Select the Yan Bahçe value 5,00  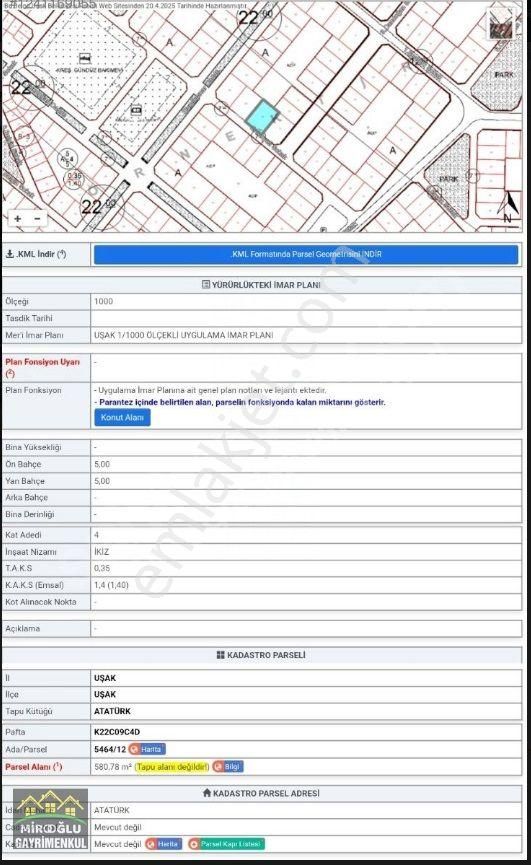coord(102,481)
